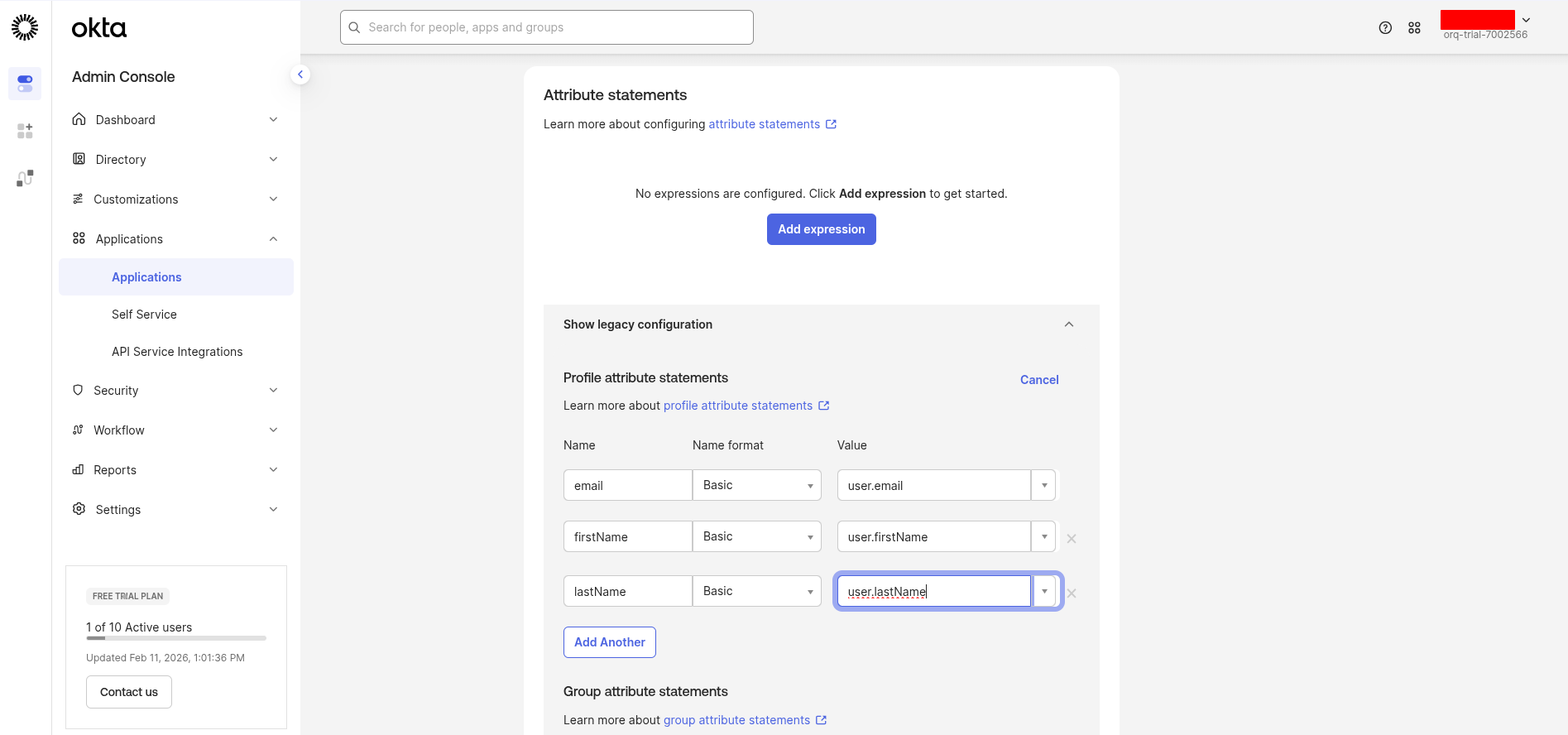Screen dimensions: 1568x735
Task: Remove the firstName attribute row
Action: [x=1072, y=538]
